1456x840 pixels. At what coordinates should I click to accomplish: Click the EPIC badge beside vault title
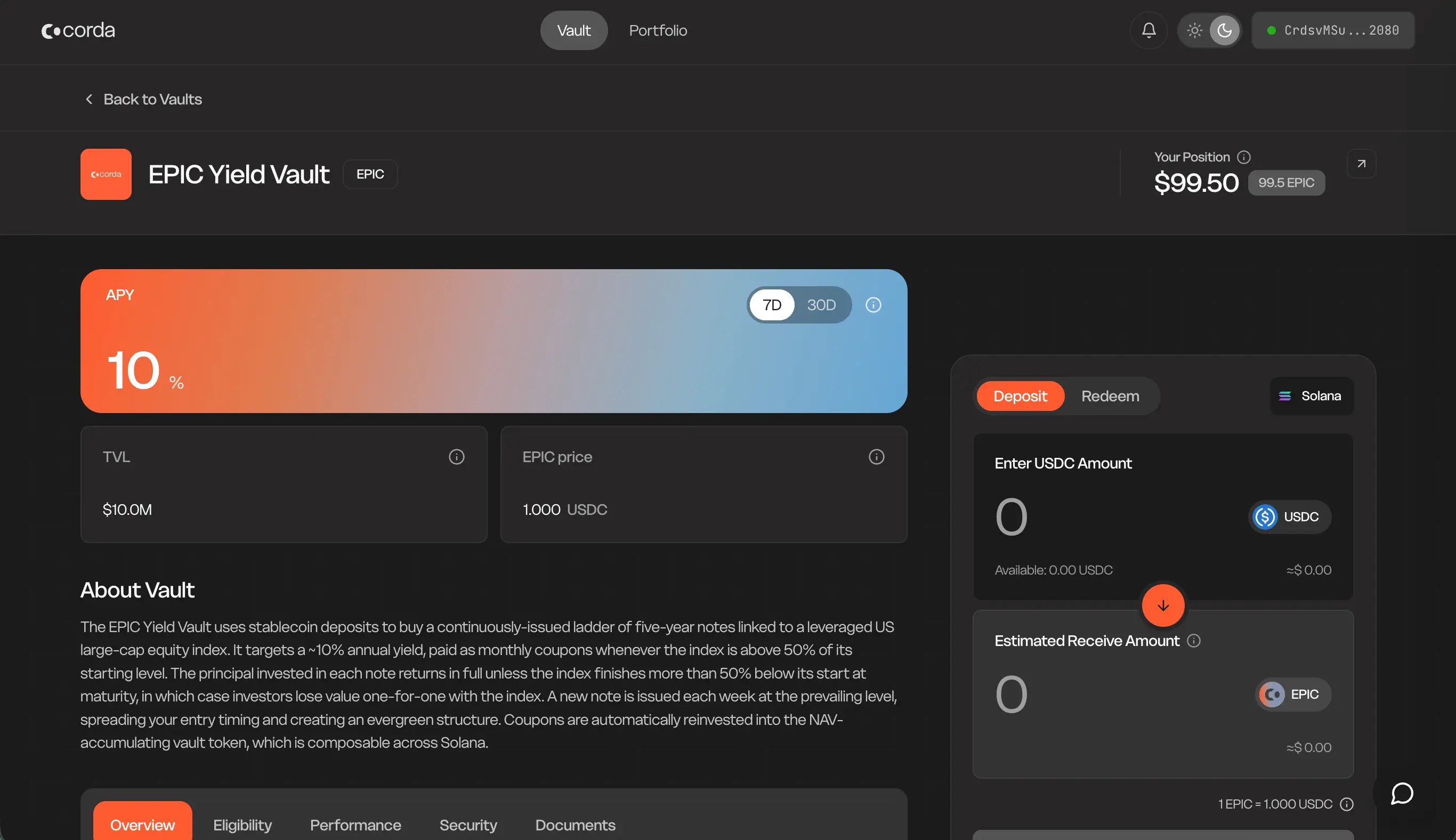370,174
